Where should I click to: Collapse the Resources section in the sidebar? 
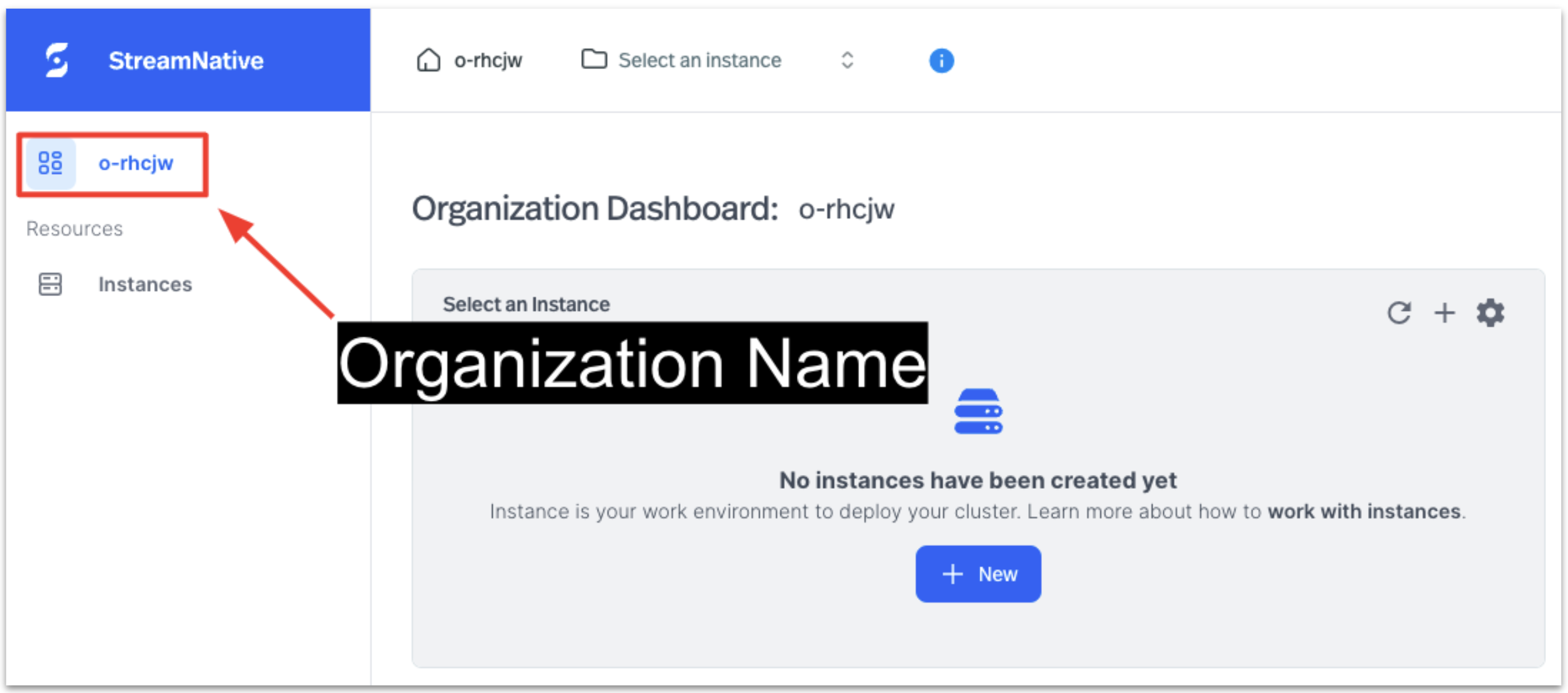(x=74, y=228)
